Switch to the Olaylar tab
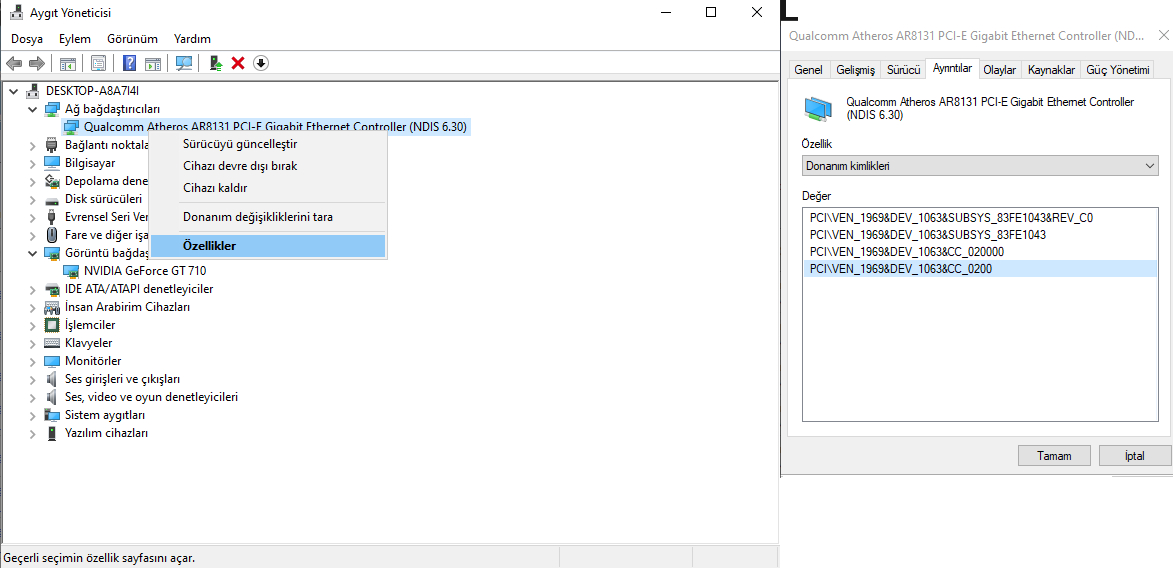This screenshot has height=568, width=1173. (999, 70)
